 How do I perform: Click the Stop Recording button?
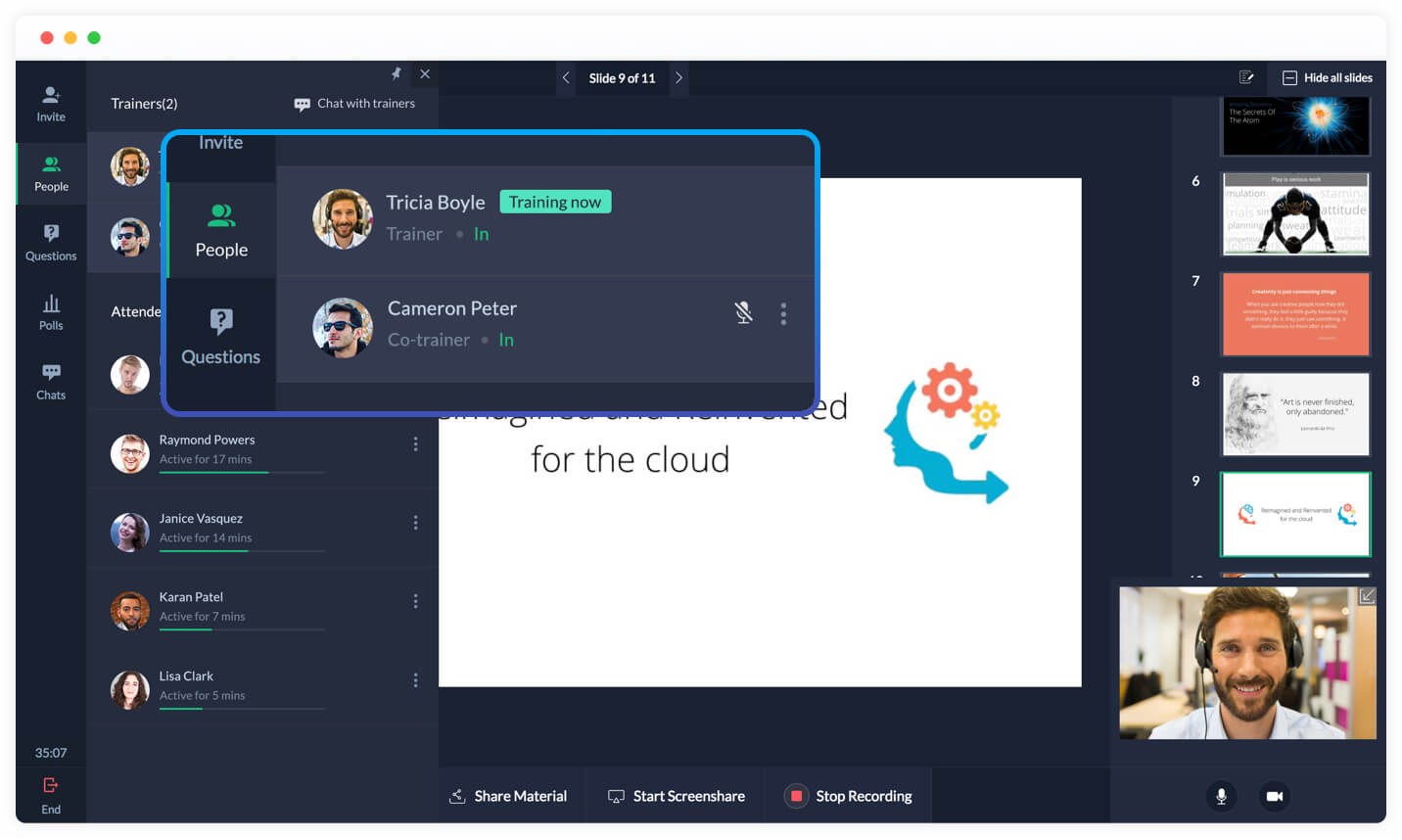click(849, 796)
